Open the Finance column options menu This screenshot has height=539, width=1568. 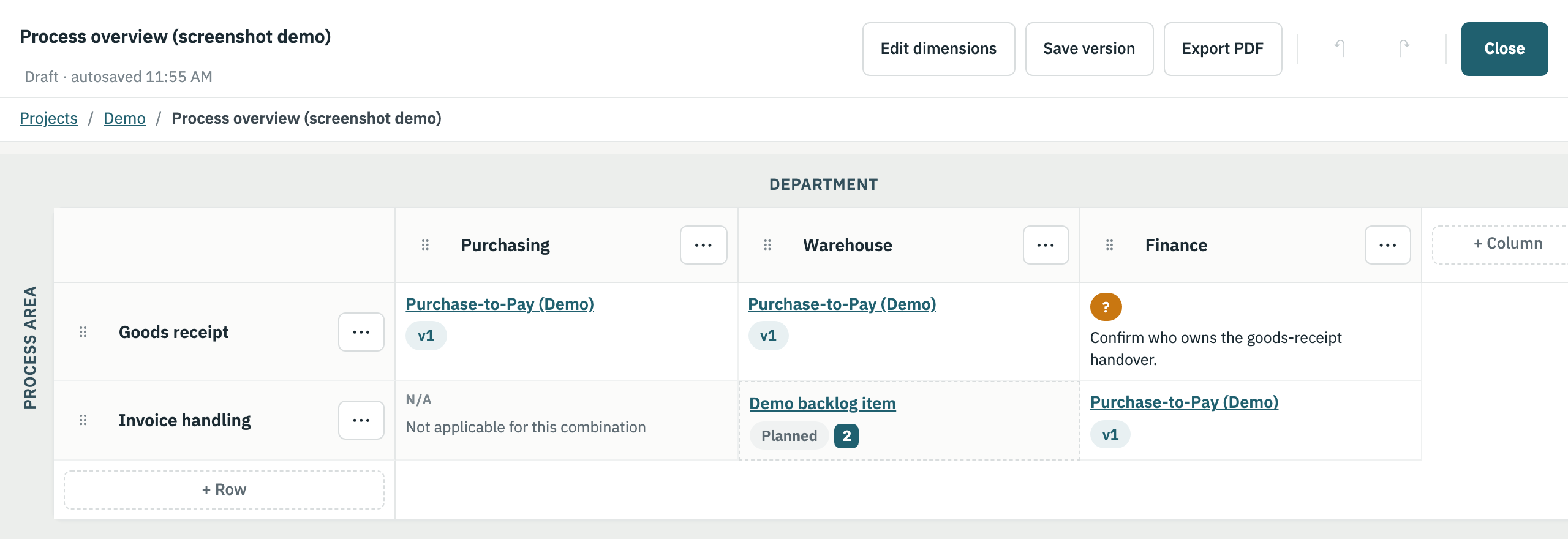click(1387, 245)
